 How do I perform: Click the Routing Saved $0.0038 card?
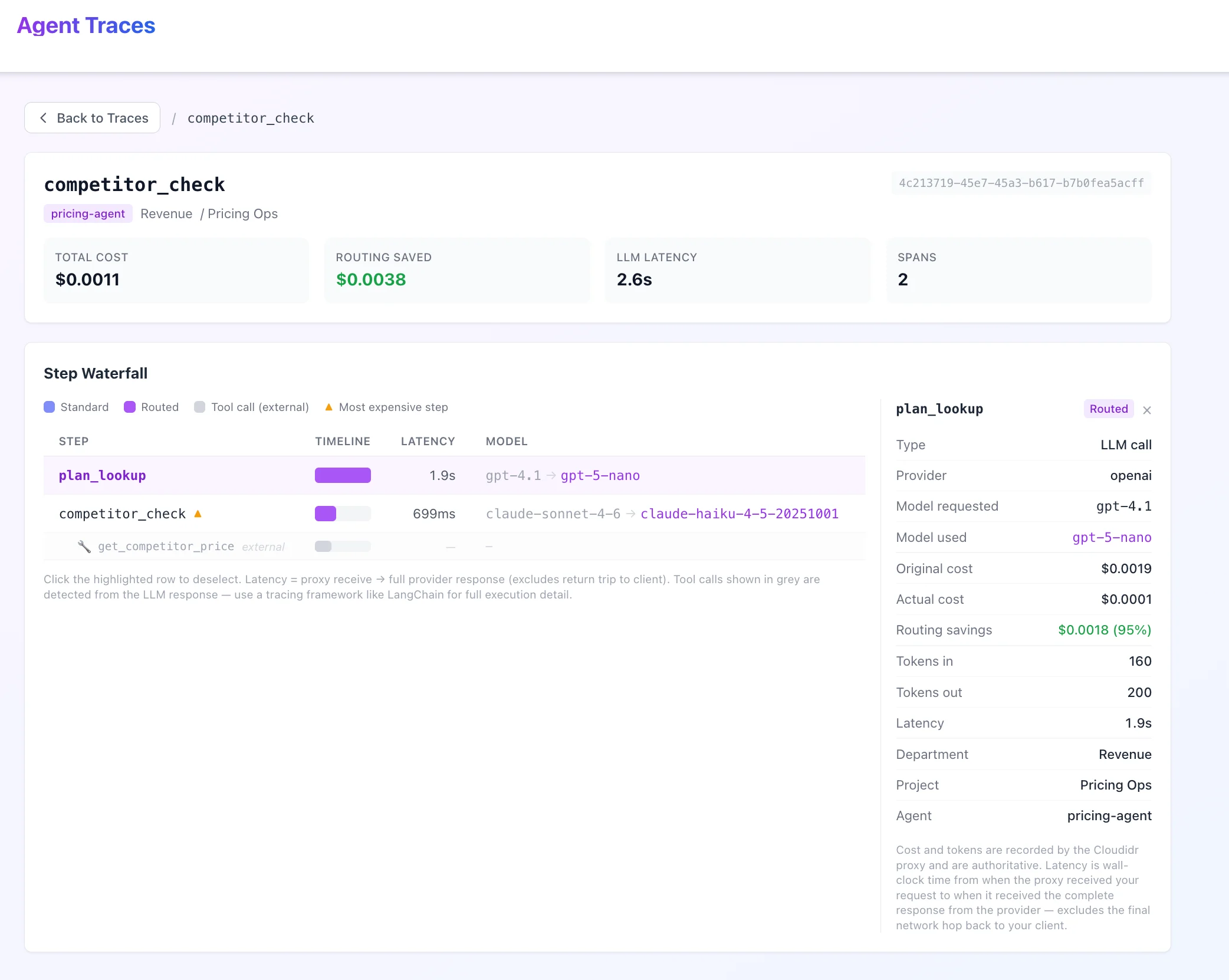(457, 271)
